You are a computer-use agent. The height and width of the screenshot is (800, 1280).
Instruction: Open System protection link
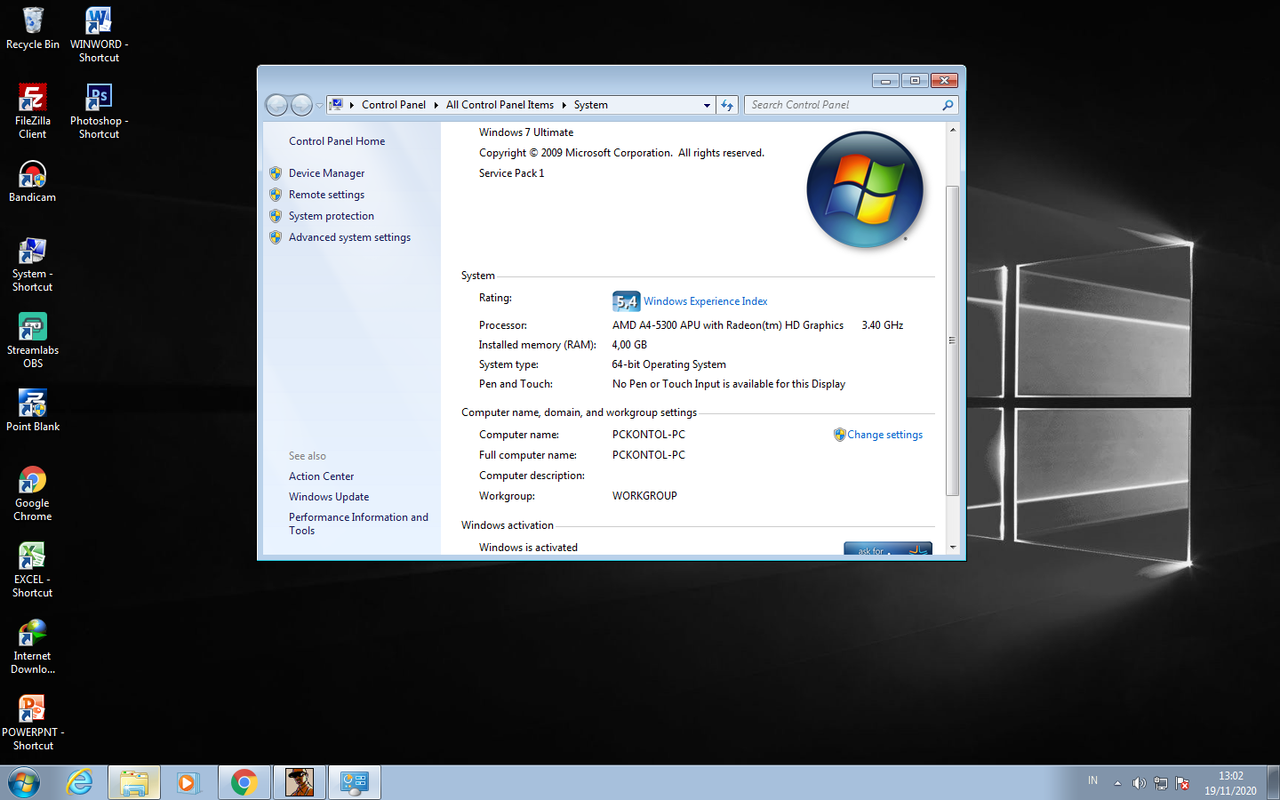331,216
